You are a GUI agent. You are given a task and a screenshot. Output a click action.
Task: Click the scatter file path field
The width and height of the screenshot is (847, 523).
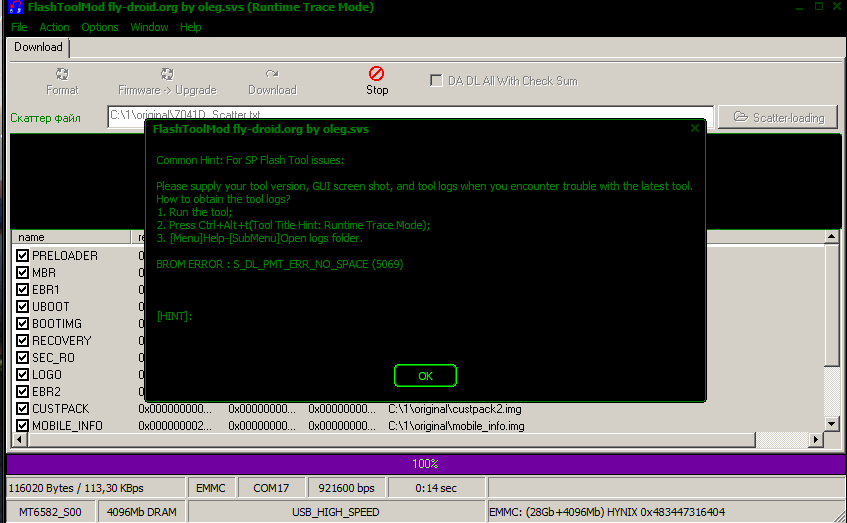tap(410, 116)
